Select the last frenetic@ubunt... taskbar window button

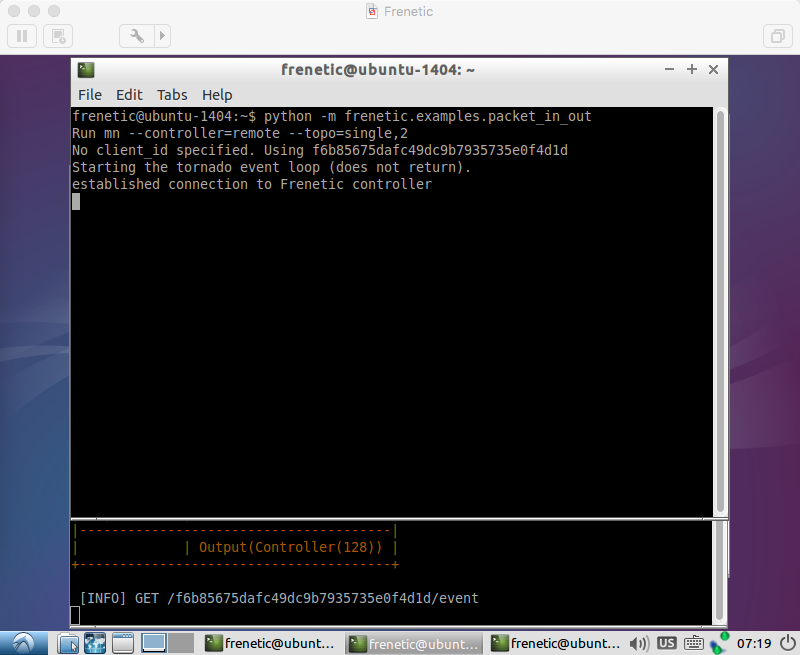click(x=556, y=644)
